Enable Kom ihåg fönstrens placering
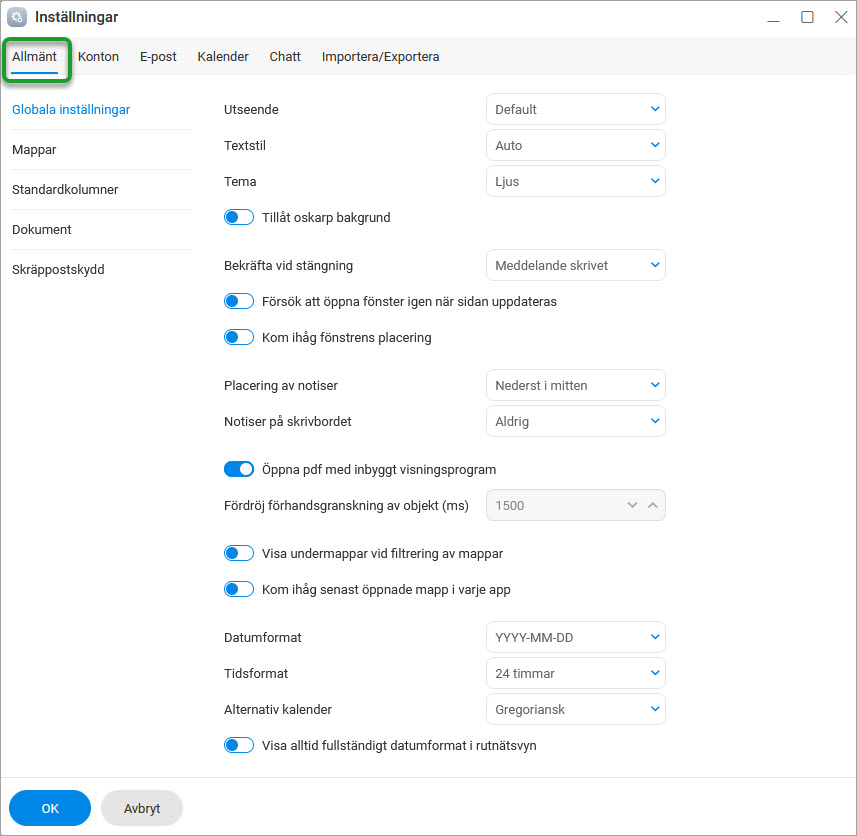 coord(239,337)
